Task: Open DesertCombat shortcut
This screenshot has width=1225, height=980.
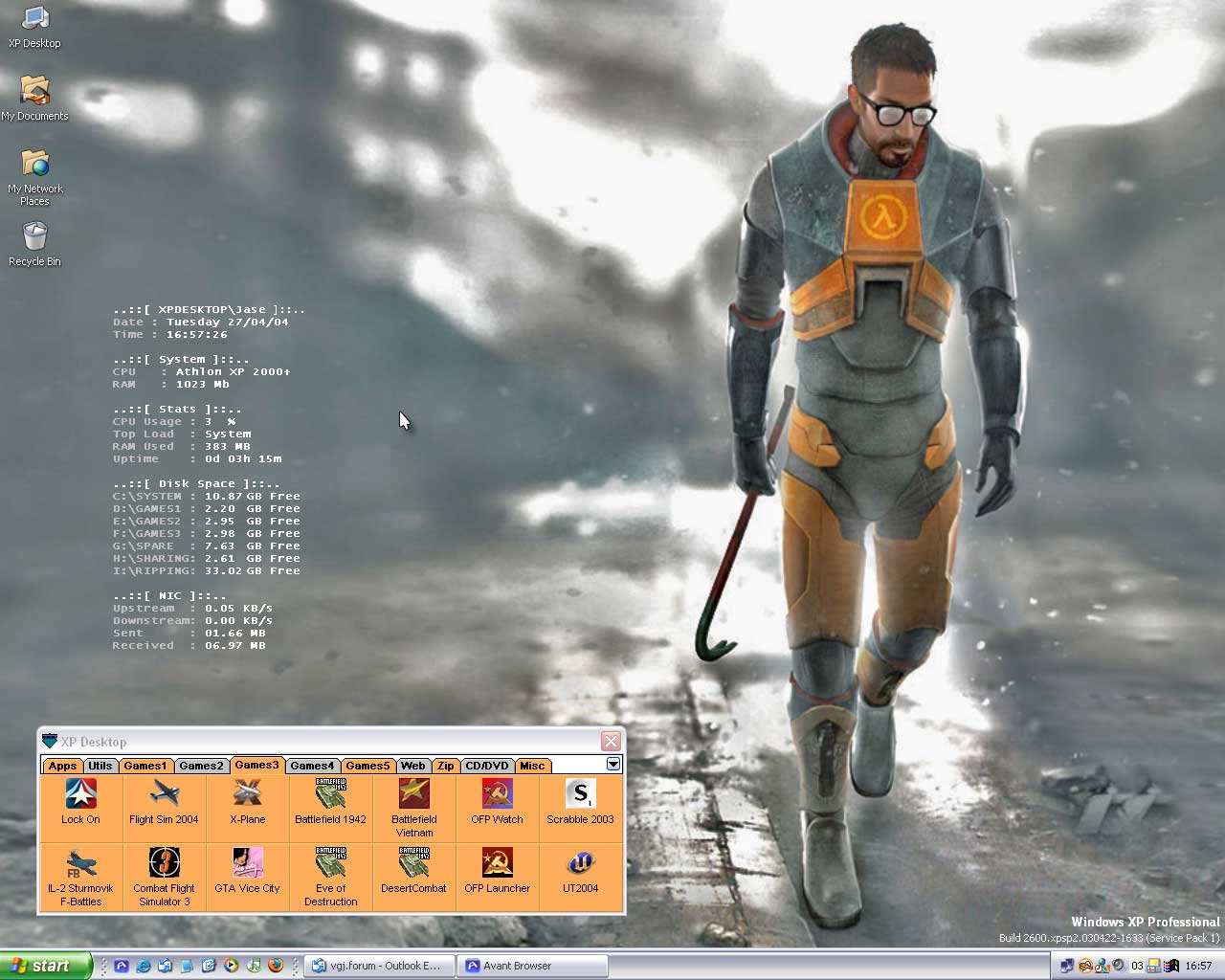Action: tap(413, 864)
